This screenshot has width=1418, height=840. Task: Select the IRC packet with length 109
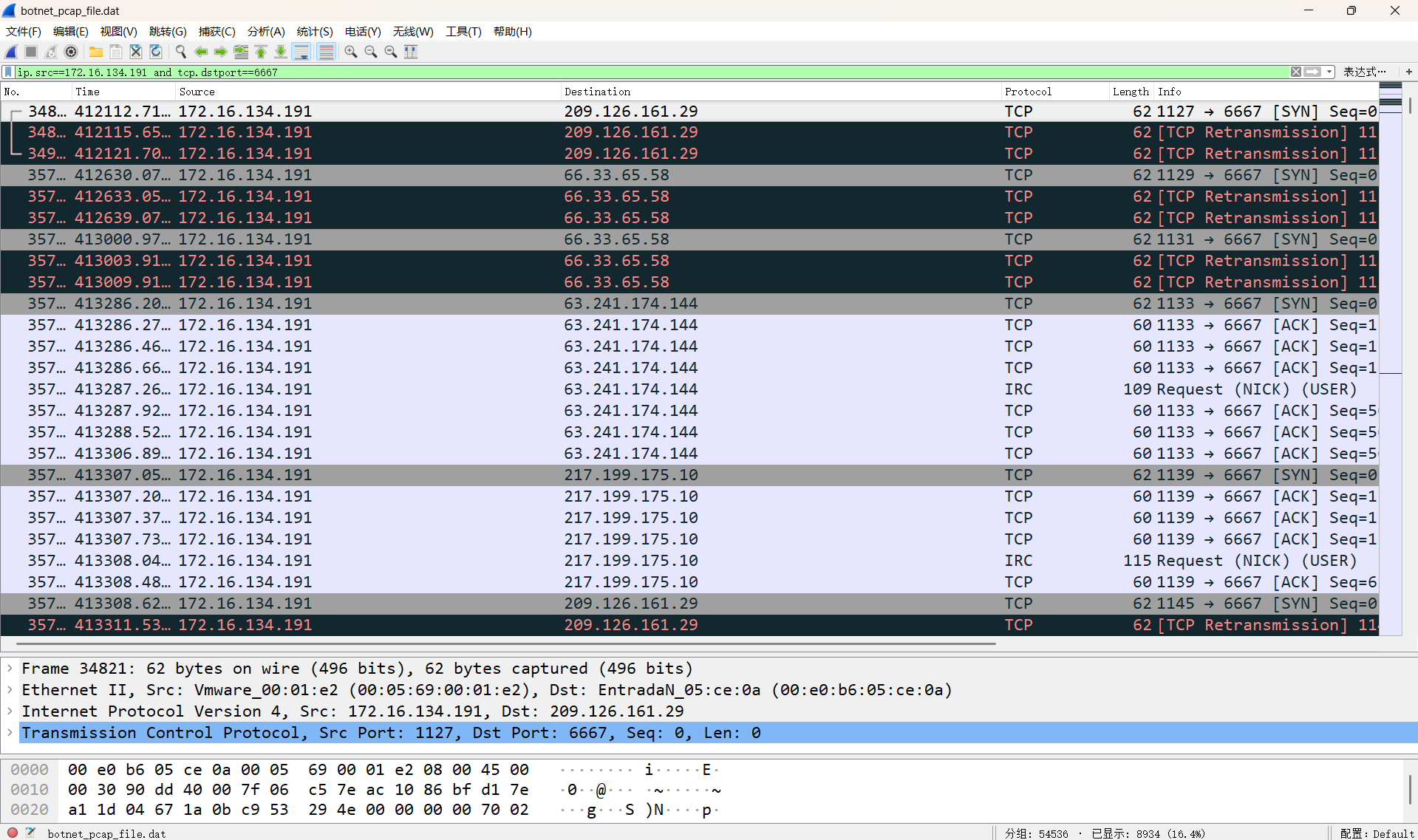coord(690,389)
